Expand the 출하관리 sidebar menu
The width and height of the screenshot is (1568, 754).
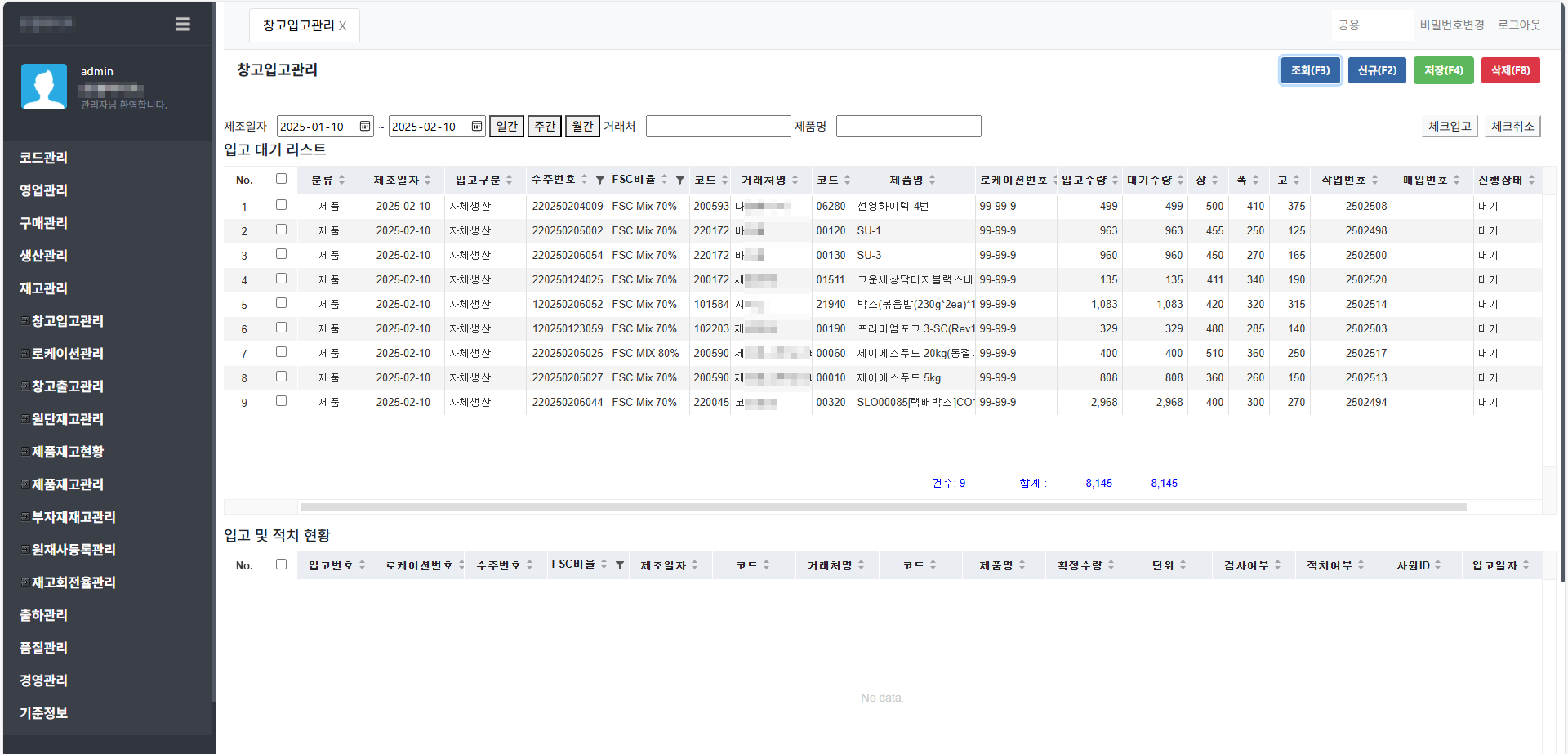pyautogui.click(x=44, y=615)
